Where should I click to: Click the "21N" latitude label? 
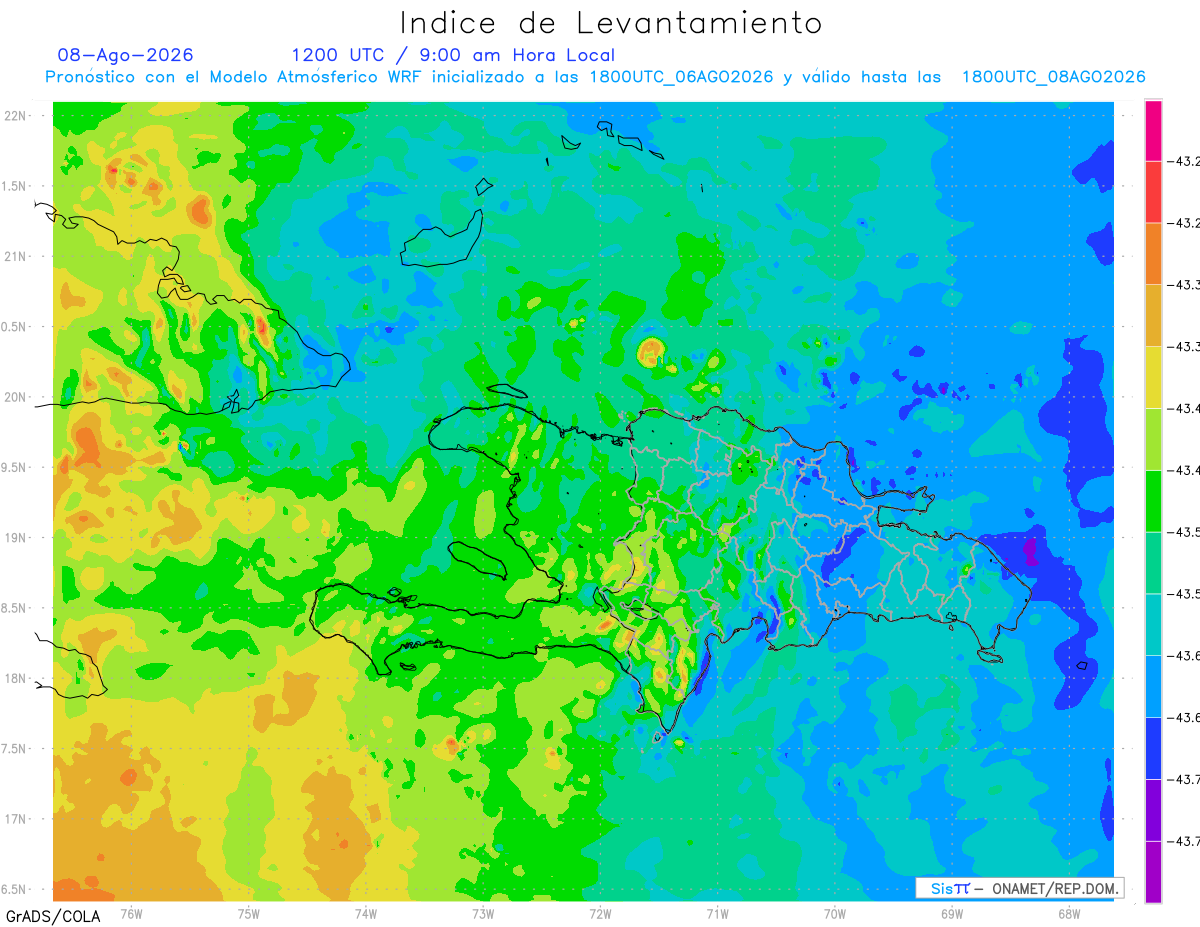[15, 256]
